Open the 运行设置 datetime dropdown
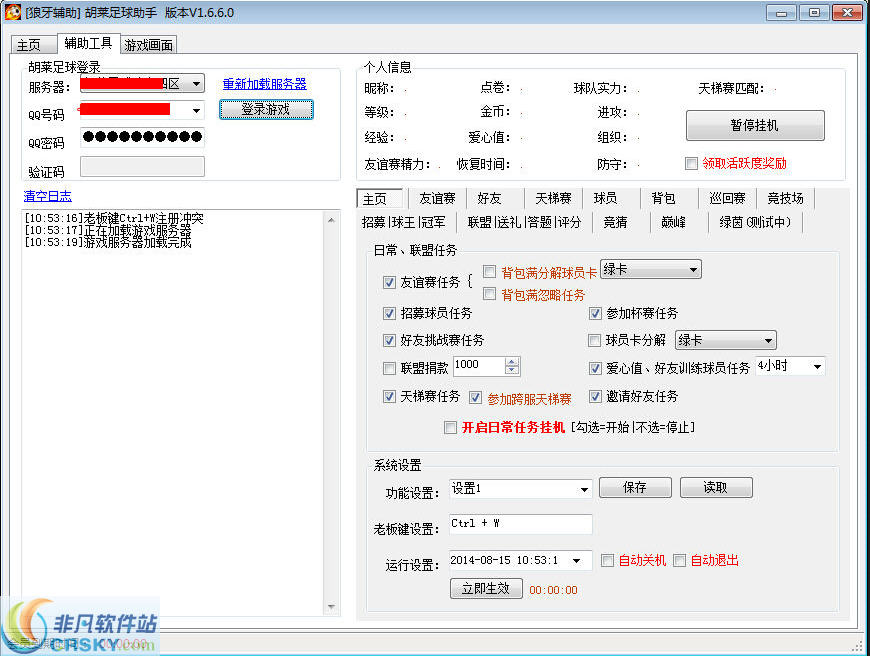 (x=576, y=561)
